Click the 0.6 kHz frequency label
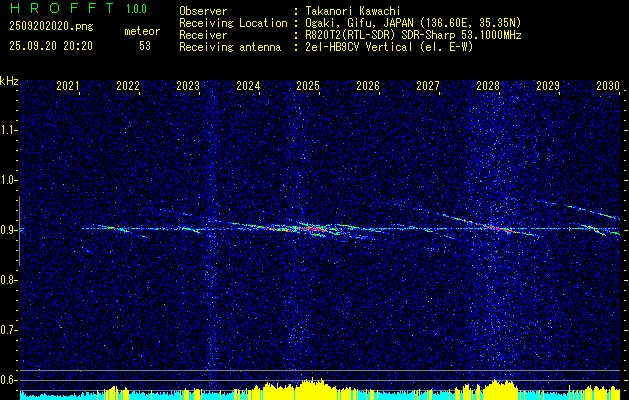The image size is (629, 400). click(8, 380)
